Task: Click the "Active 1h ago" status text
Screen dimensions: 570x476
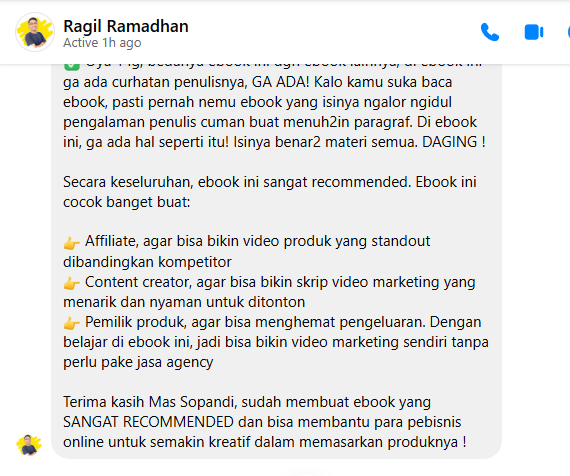Action: 102,43
